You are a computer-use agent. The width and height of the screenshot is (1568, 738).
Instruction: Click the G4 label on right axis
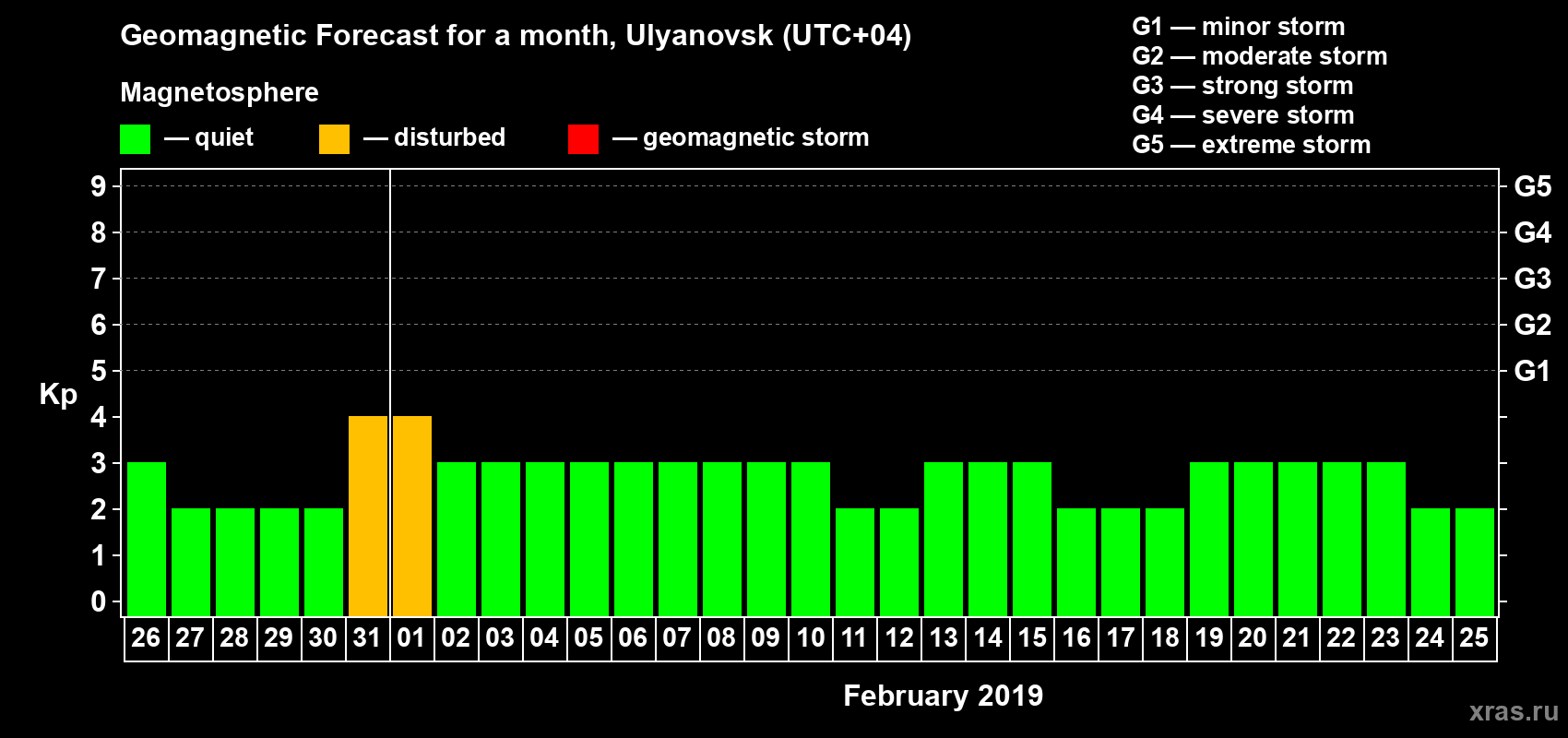click(x=1533, y=232)
